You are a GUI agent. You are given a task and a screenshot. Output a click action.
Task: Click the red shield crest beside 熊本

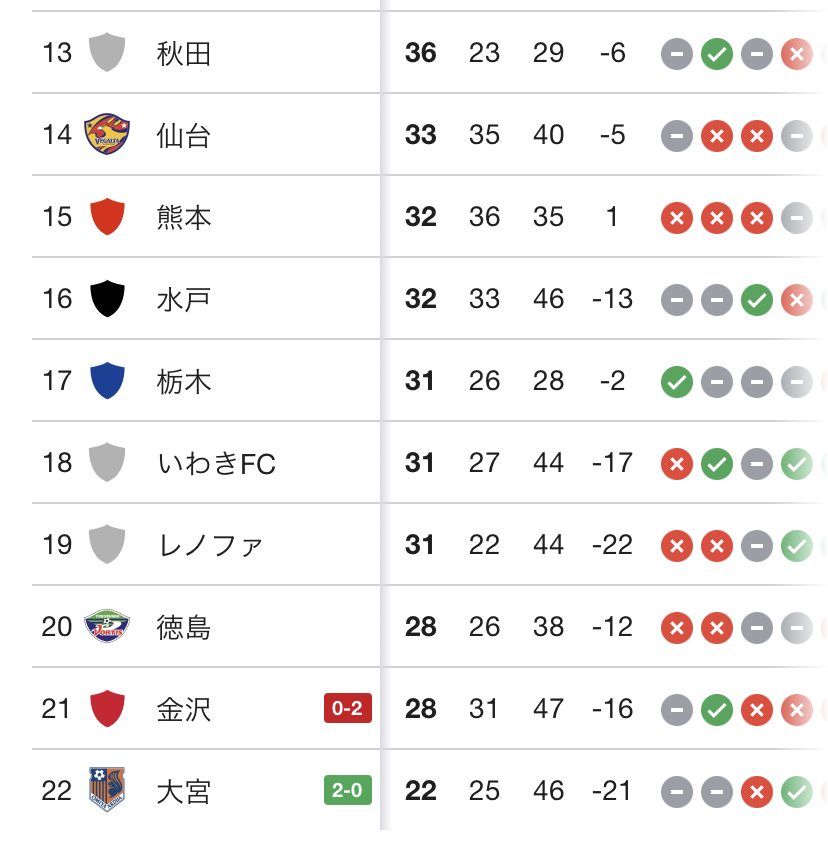click(107, 216)
